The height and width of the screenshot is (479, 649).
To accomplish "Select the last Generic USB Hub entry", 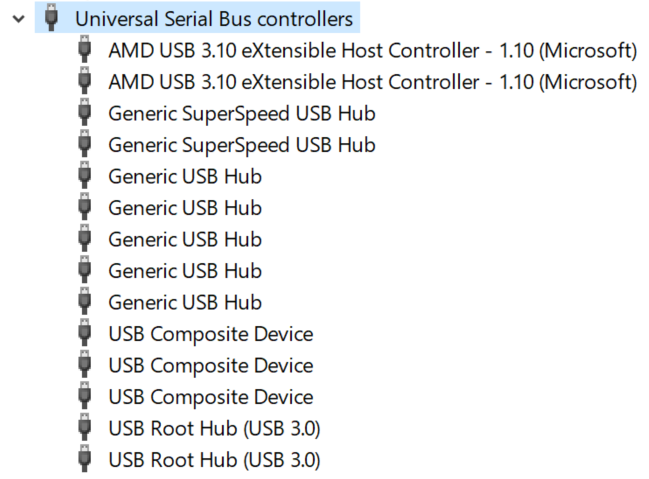I will click(184, 302).
